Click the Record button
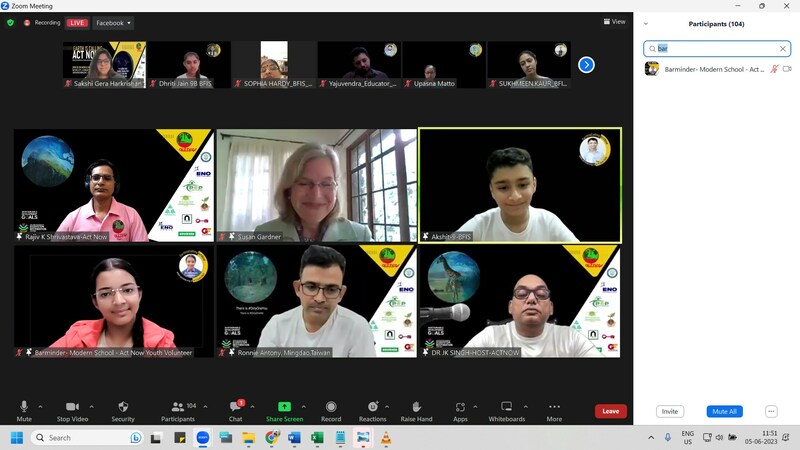This screenshot has height=450, width=800. click(331, 408)
